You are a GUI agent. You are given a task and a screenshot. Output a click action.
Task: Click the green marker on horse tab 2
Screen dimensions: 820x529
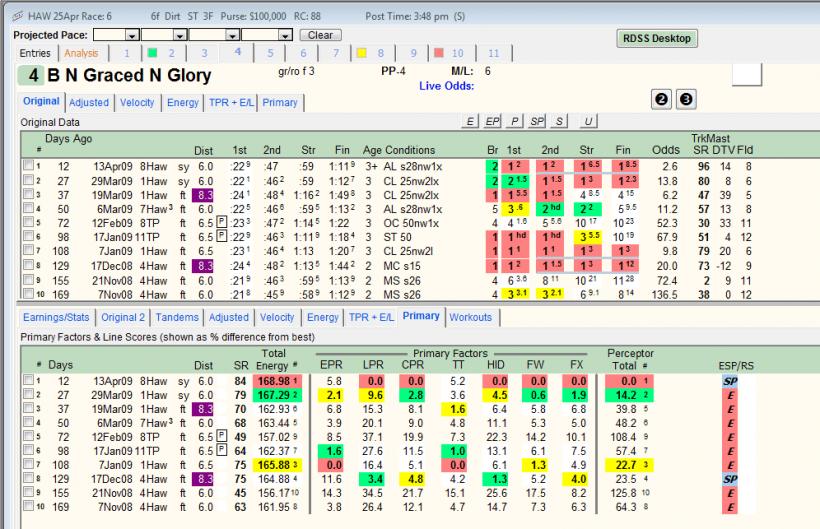point(153,53)
